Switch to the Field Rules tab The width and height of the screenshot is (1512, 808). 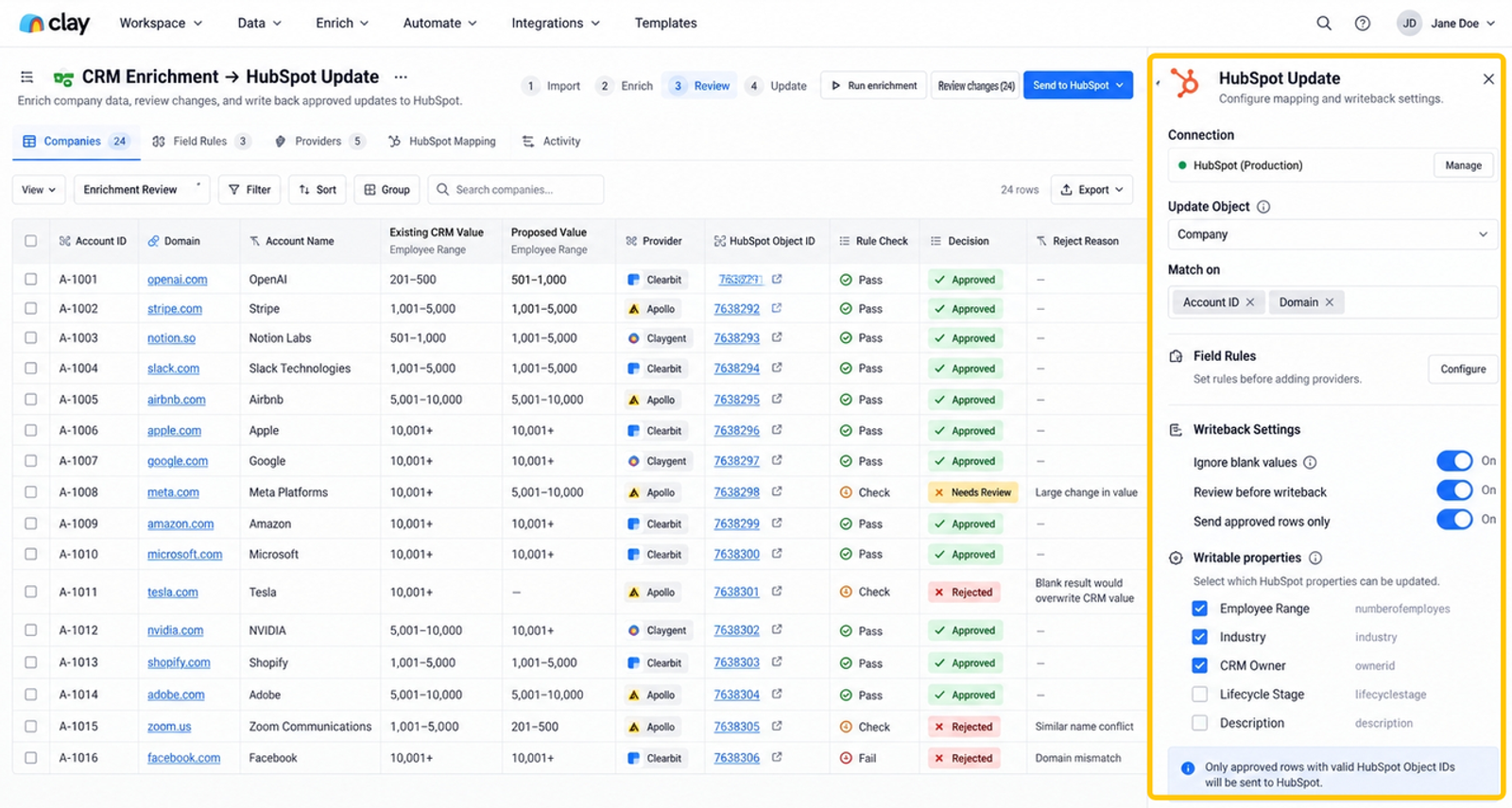click(200, 142)
